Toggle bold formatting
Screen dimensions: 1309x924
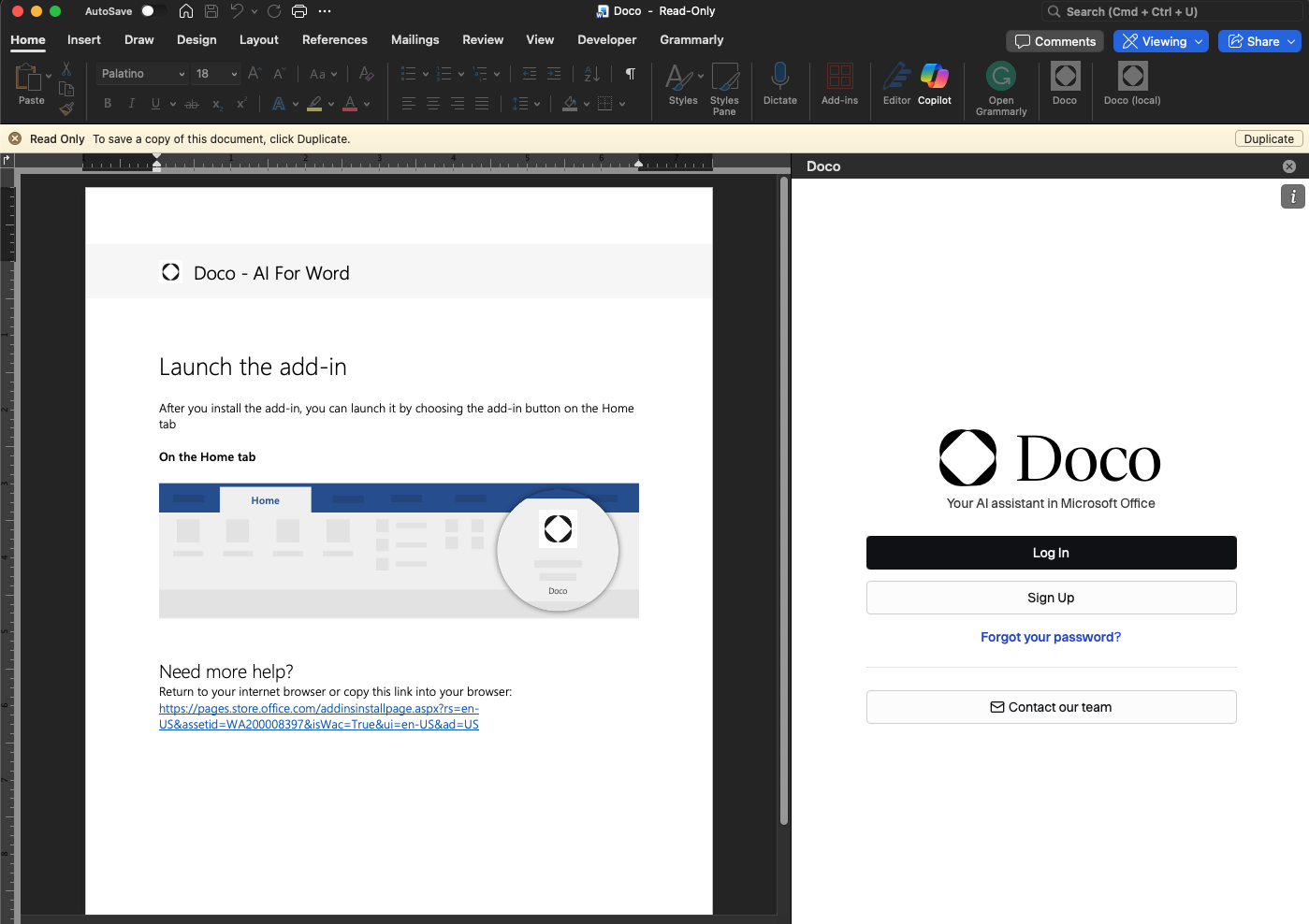click(x=107, y=104)
